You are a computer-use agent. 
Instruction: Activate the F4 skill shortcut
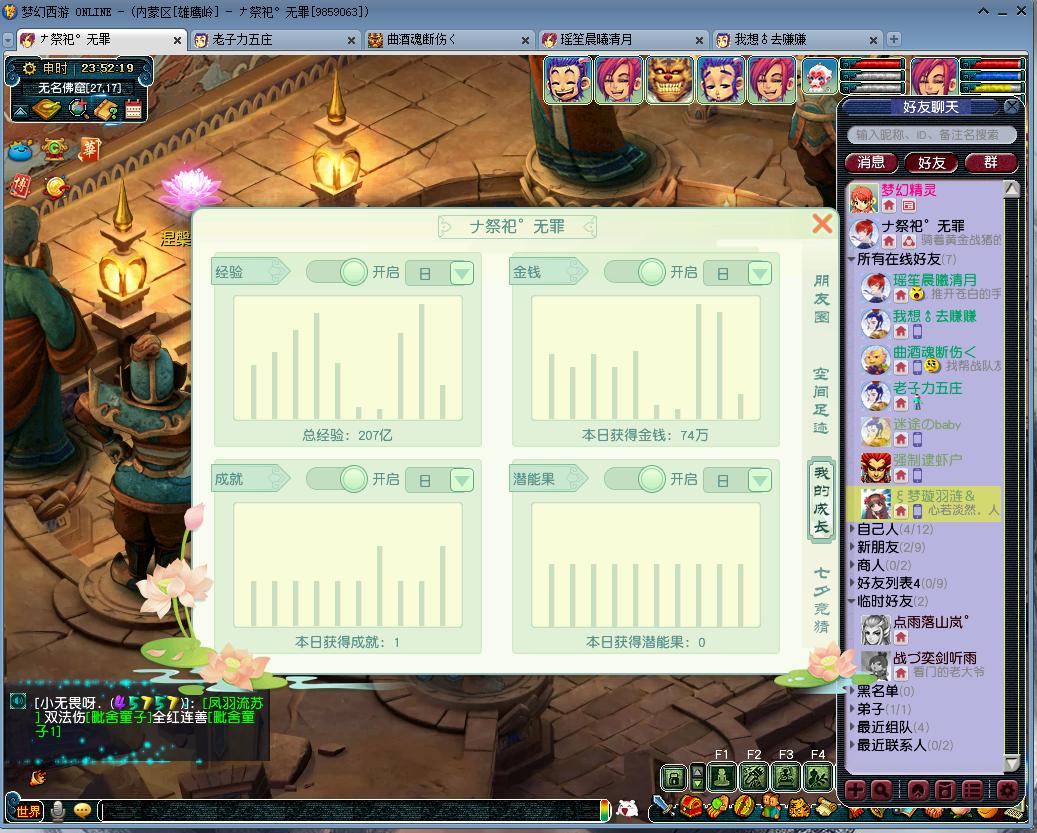pyautogui.click(x=817, y=777)
